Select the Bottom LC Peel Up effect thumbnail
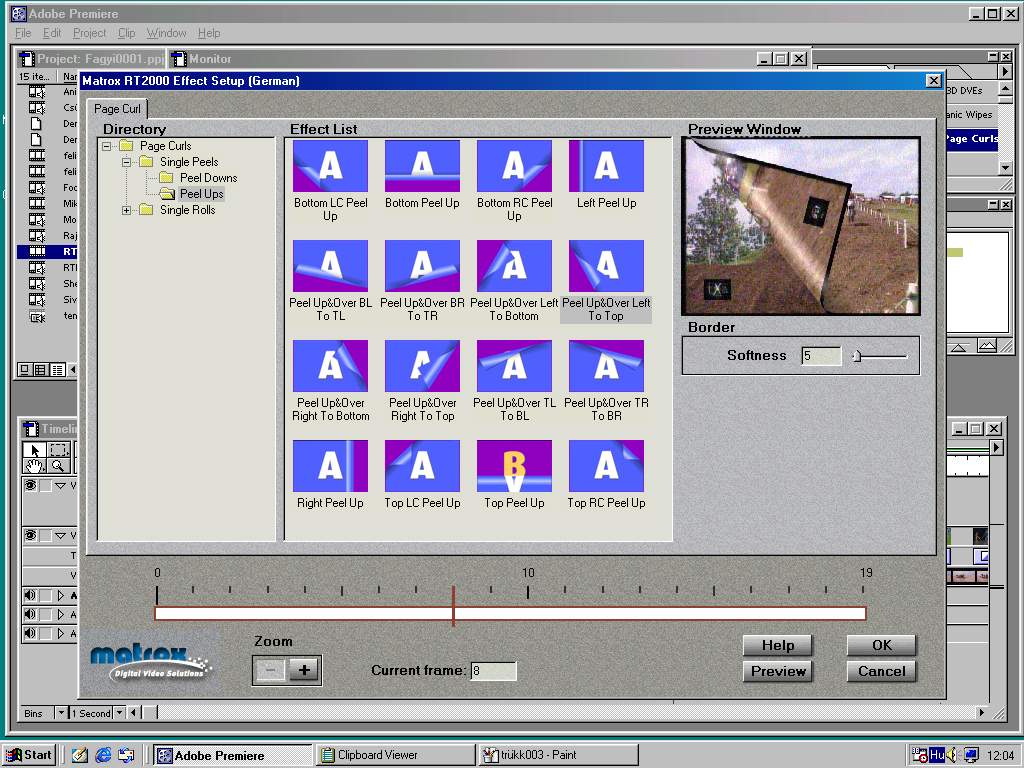This screenshot has height=768, width=1024. tap(330, 166)
